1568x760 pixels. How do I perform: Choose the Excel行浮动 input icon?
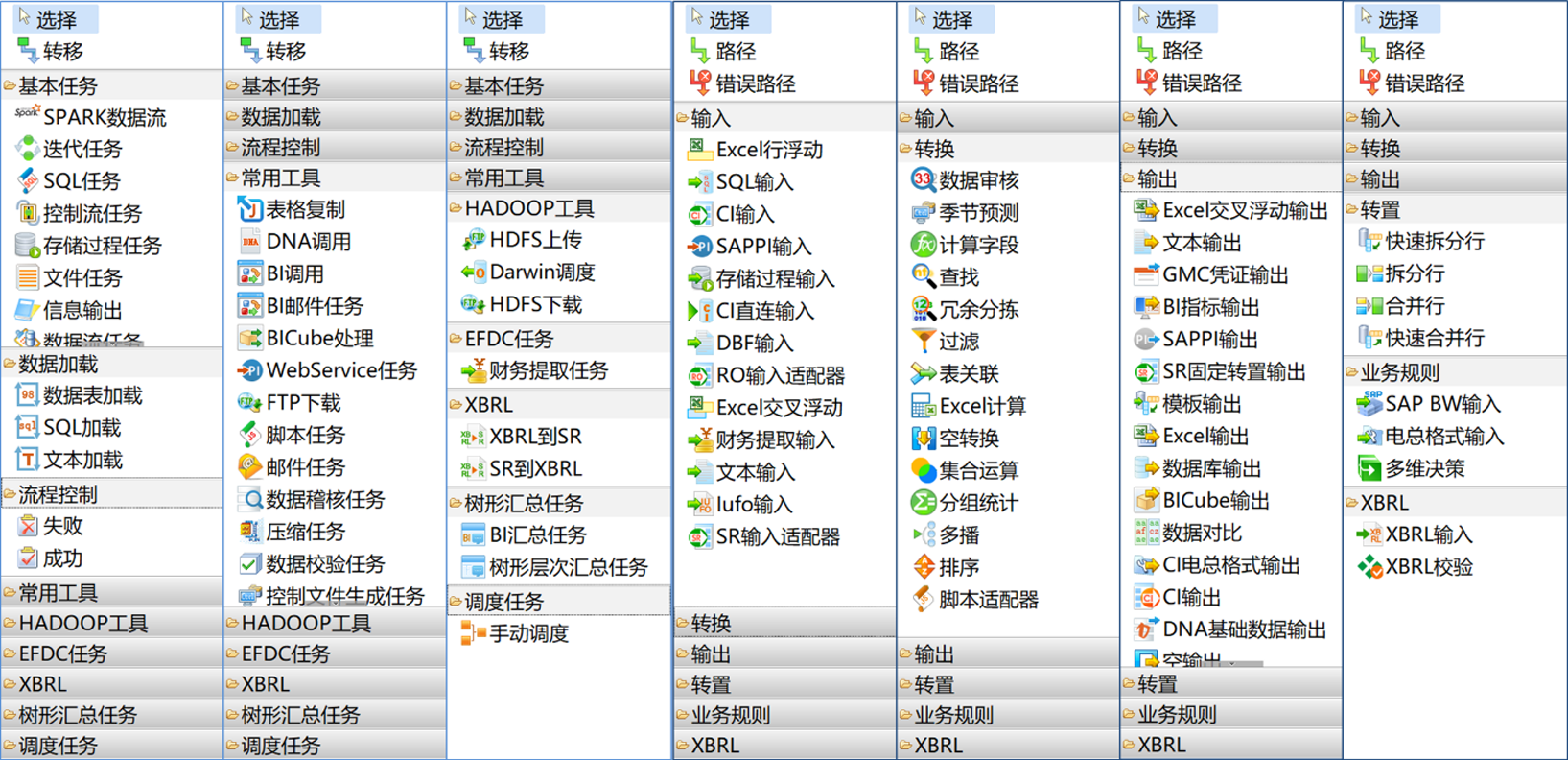point(700,150)
